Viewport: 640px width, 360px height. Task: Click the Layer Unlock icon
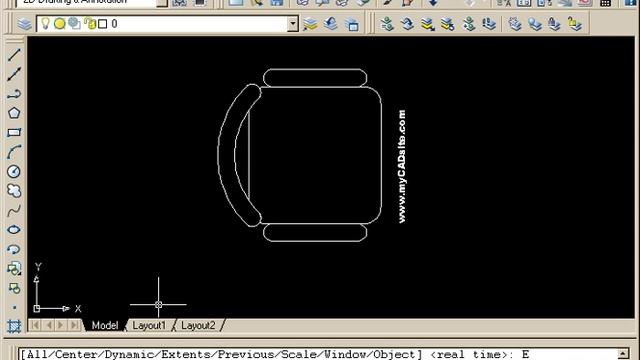coord(574,24)
